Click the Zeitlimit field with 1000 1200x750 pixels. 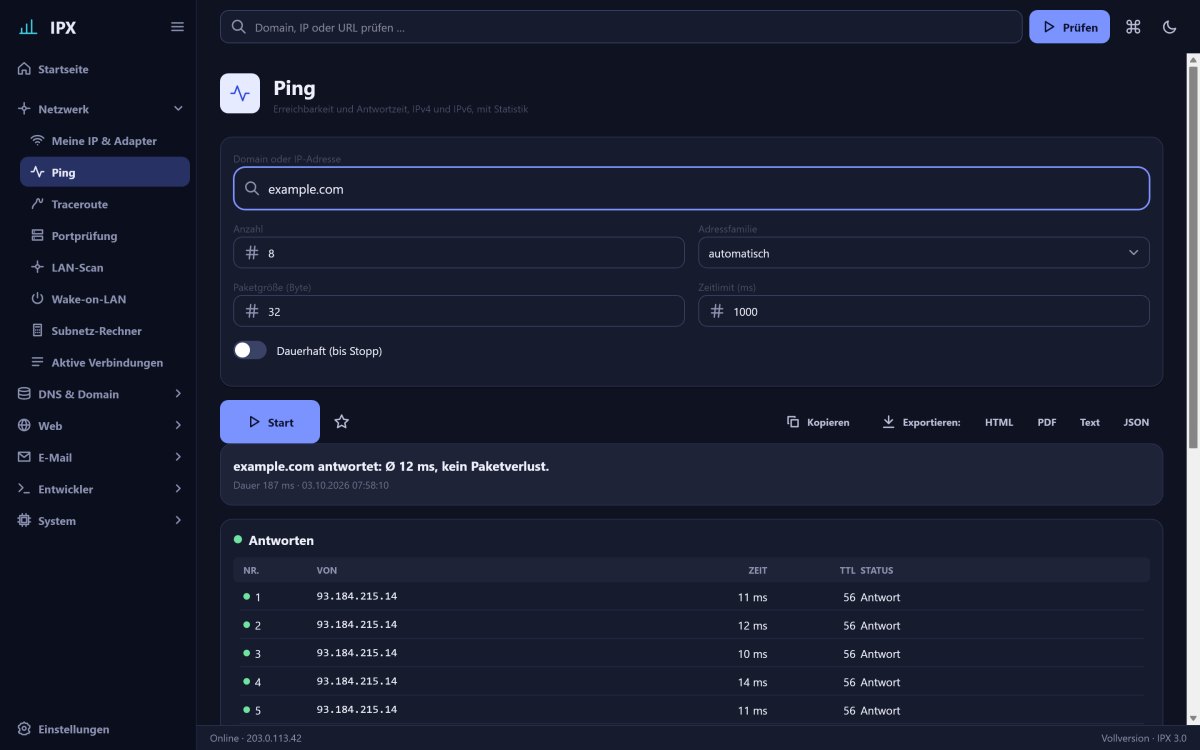coord(923,311)
